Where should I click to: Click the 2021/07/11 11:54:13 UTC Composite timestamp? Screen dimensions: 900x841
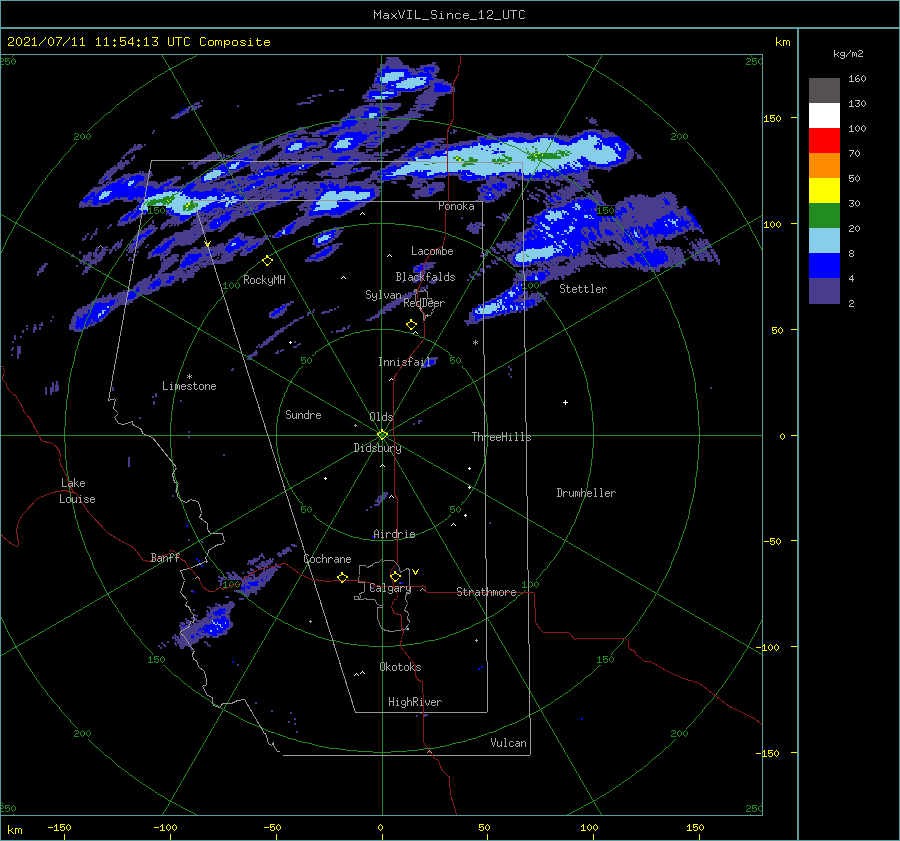click(138, 42)
